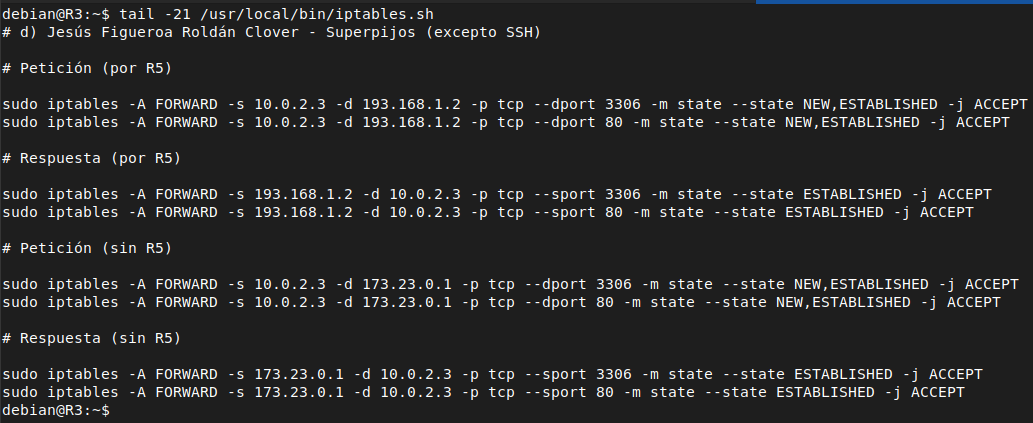This screenshot has height=423, width=1033.
Task: Click the rule with 173.23.0.1 dport 80
Action: pyautogui.click(x=501, y=302)
